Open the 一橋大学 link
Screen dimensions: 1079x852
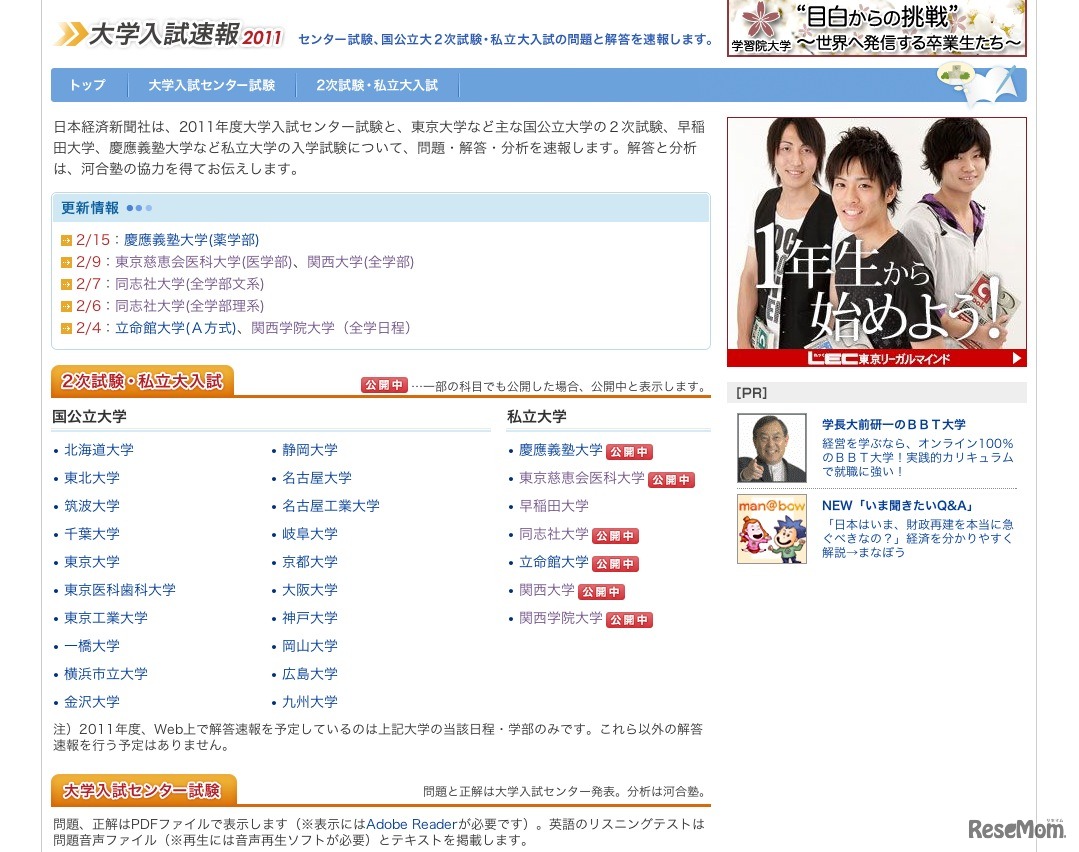coord(92,646)
